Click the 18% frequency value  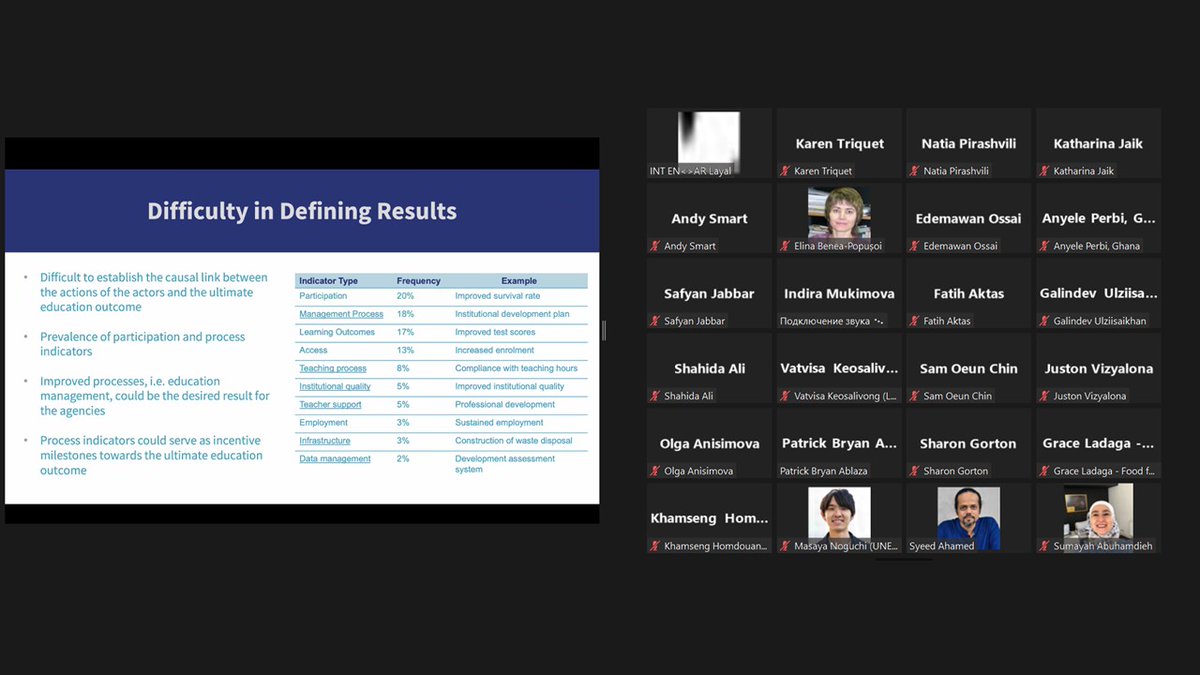click(405, 314)
